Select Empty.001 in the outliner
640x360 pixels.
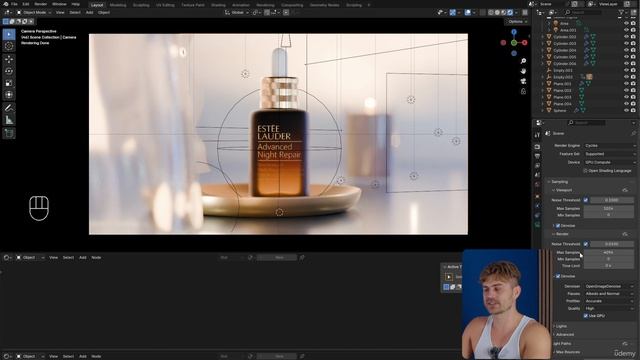coord(563,71)
